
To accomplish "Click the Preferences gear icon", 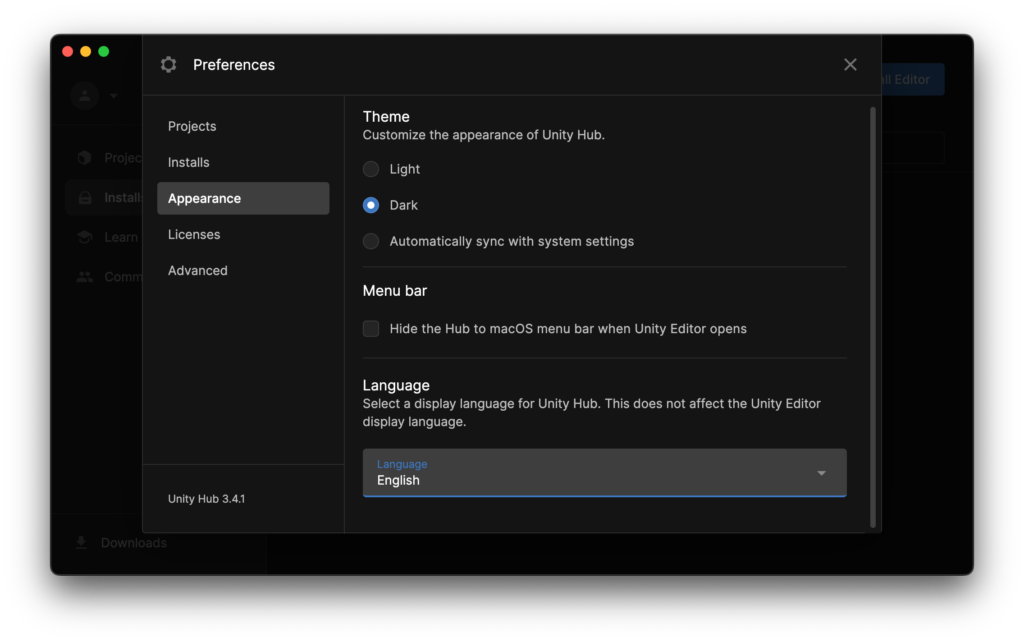I will pos(168,65).
